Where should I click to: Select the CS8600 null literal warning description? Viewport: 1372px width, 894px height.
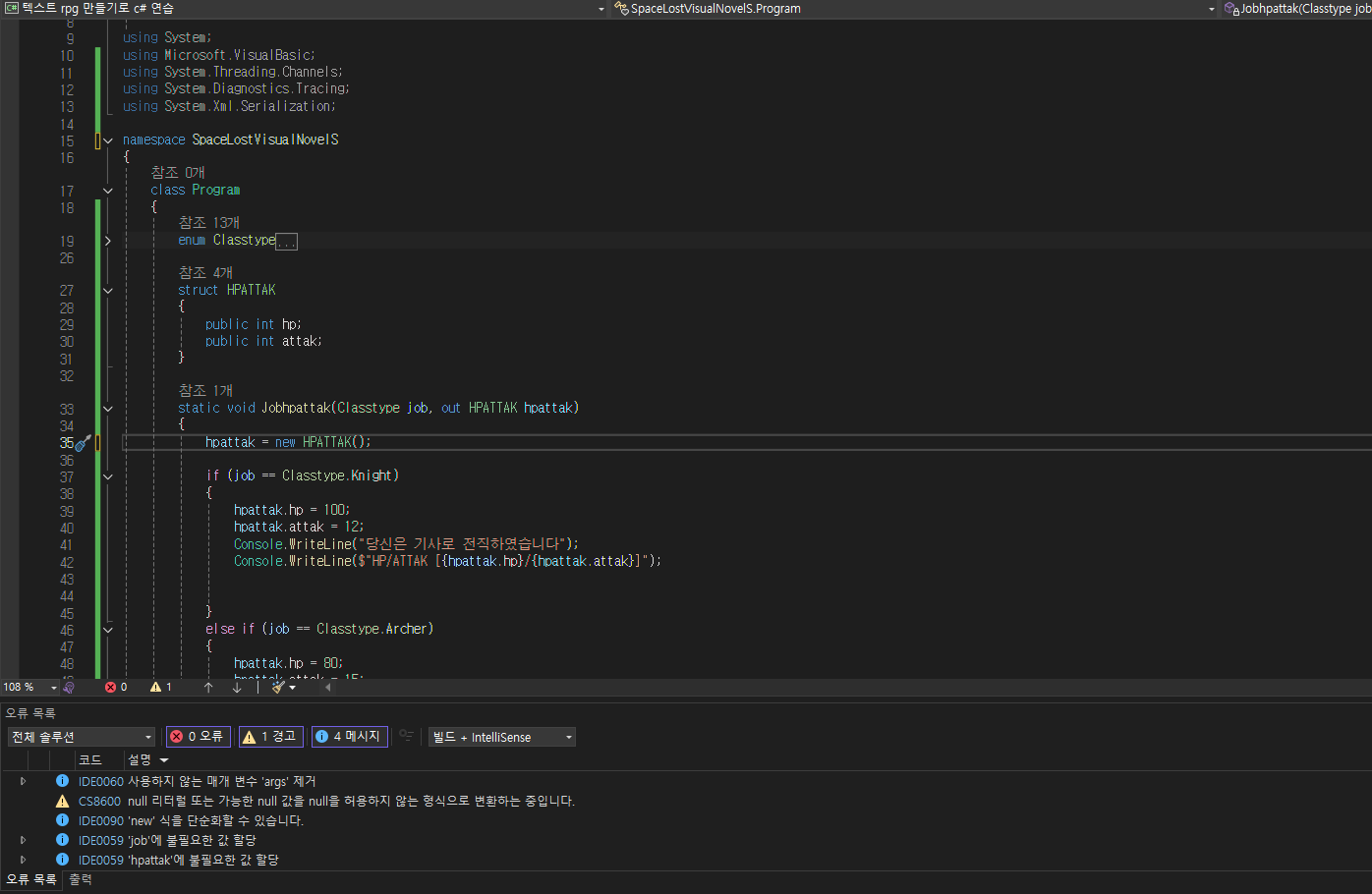tap(351, 801)
